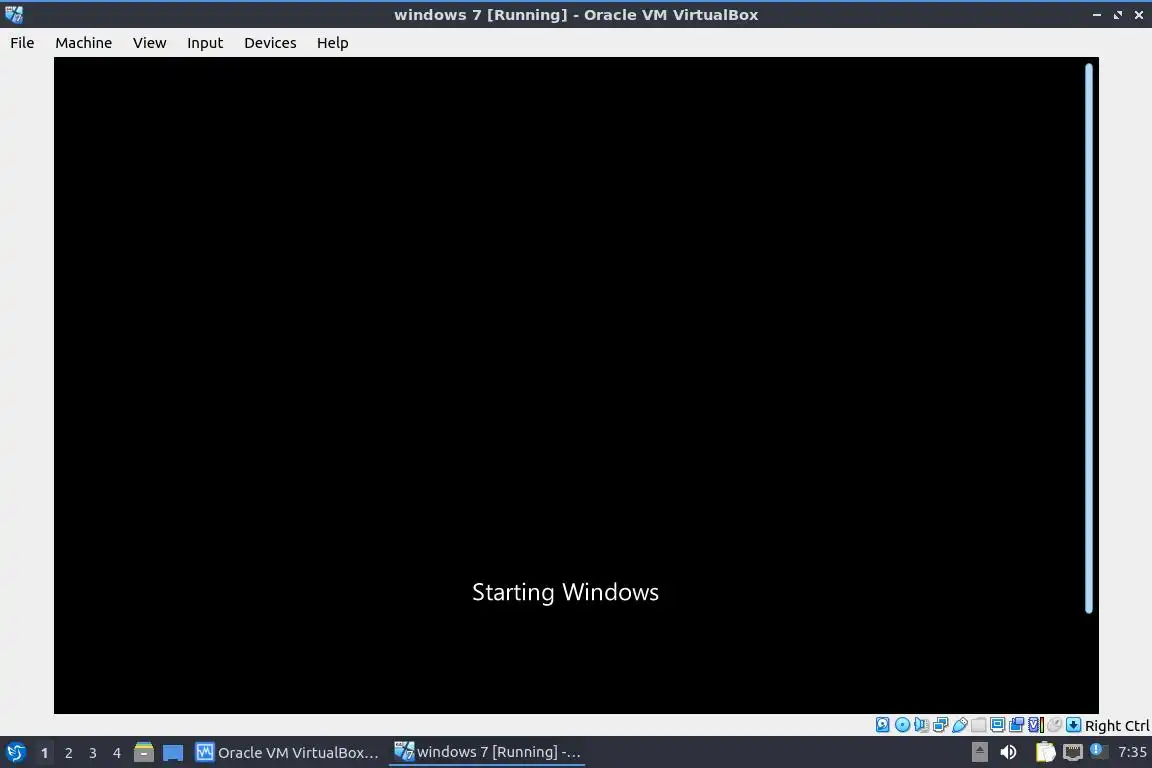
Task: Switch to workspace 4
Action: (117, 753)
